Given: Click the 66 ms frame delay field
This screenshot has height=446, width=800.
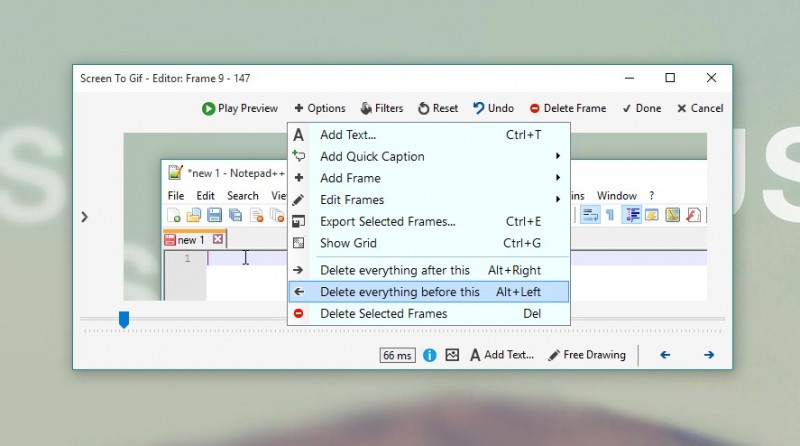Looking at the screenshot, I should tap(397, 355).
